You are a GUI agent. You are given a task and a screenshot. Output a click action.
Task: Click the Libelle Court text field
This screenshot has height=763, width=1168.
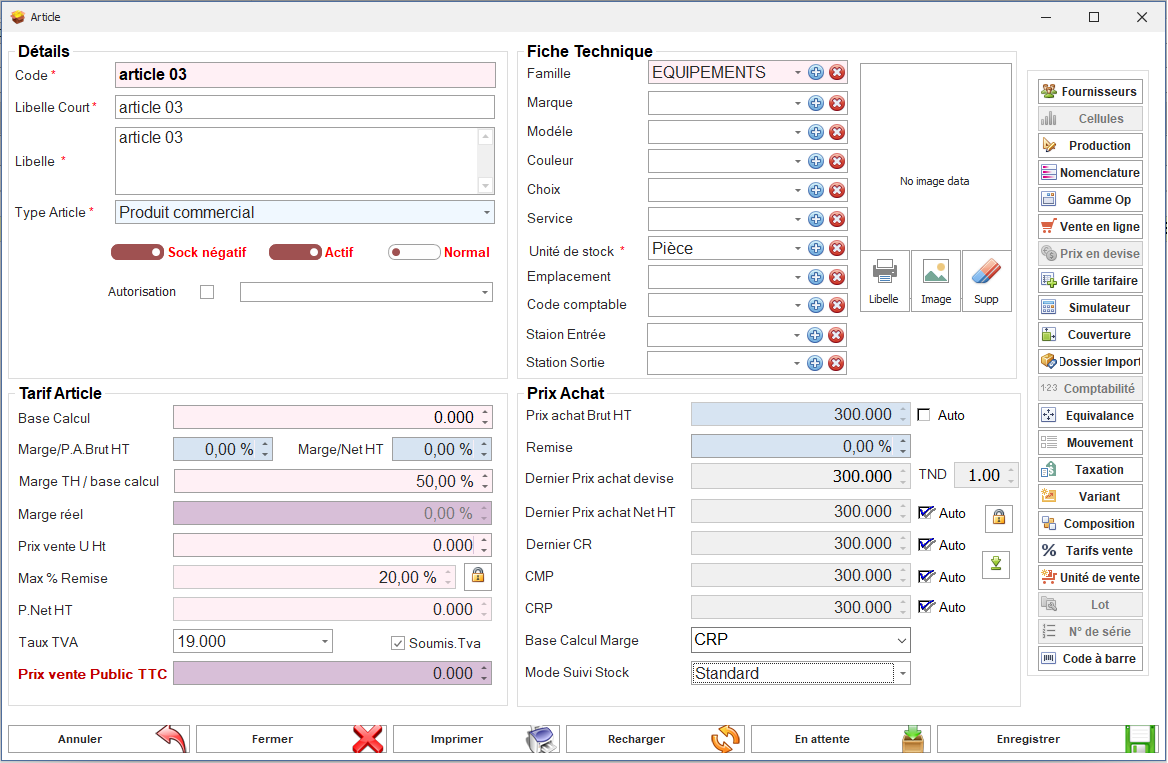pos(305,107)
